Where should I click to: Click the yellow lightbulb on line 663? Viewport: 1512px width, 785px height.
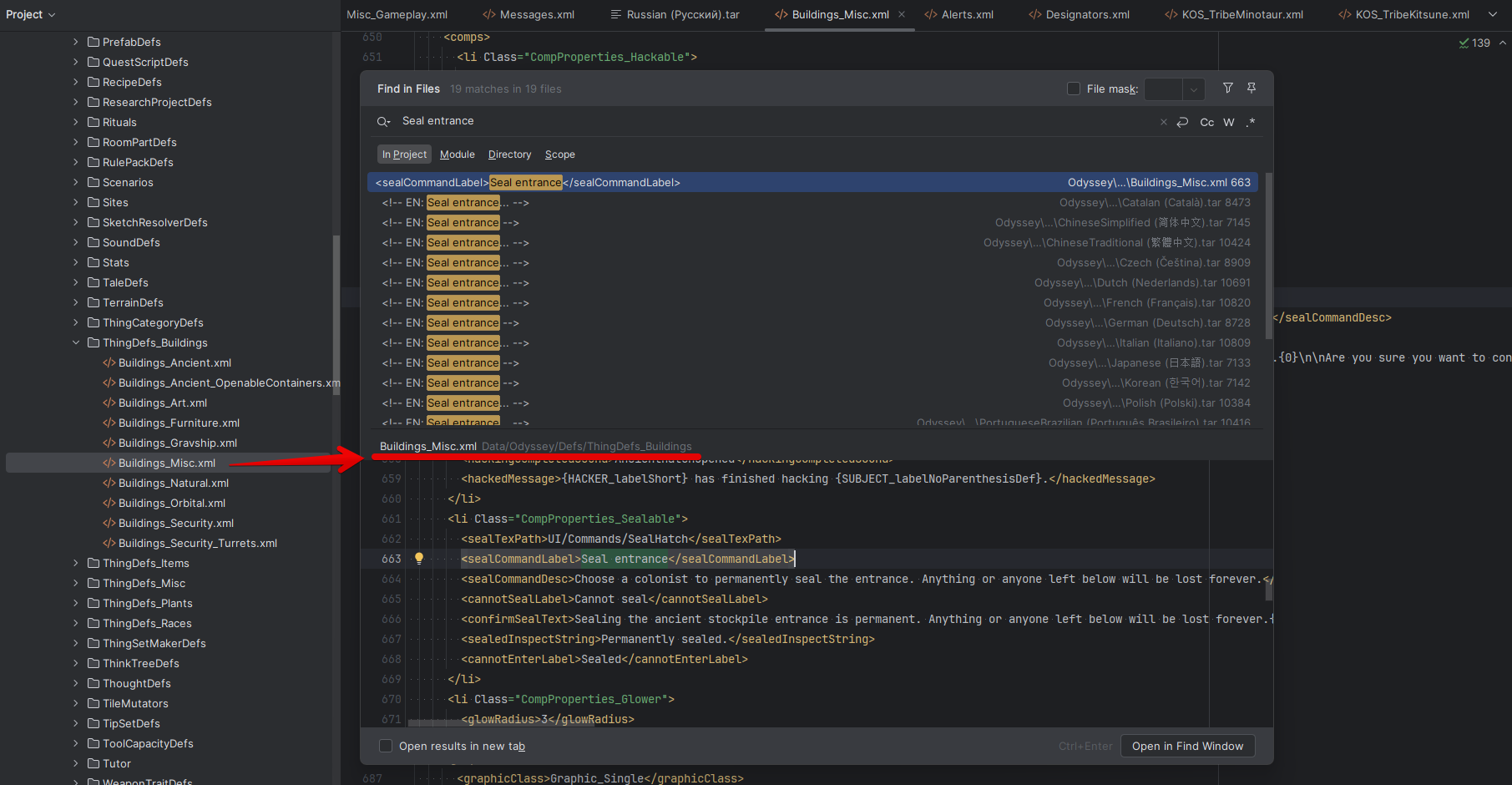[x=419, y=559]
